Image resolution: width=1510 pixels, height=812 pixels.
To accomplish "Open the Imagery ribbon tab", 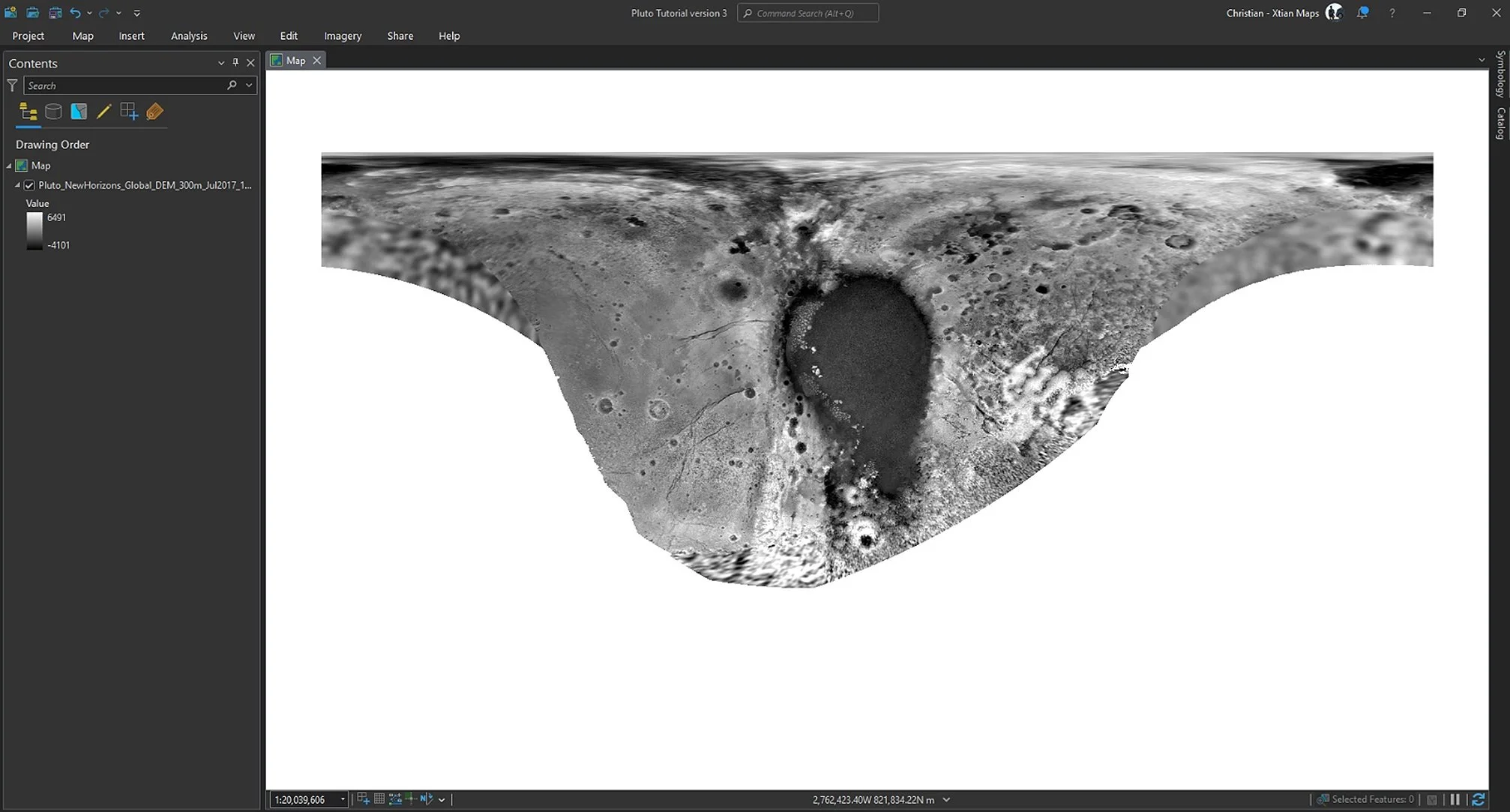I will point(343,36).
